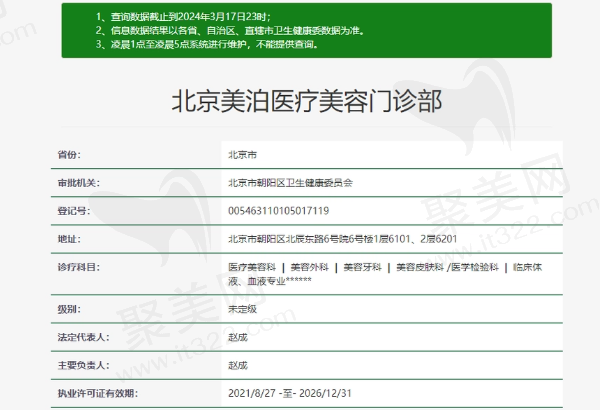Select the 主要负责人 label
Image resolution: width=600 pixels, height=410 pixels.
[x=83, y=366]
